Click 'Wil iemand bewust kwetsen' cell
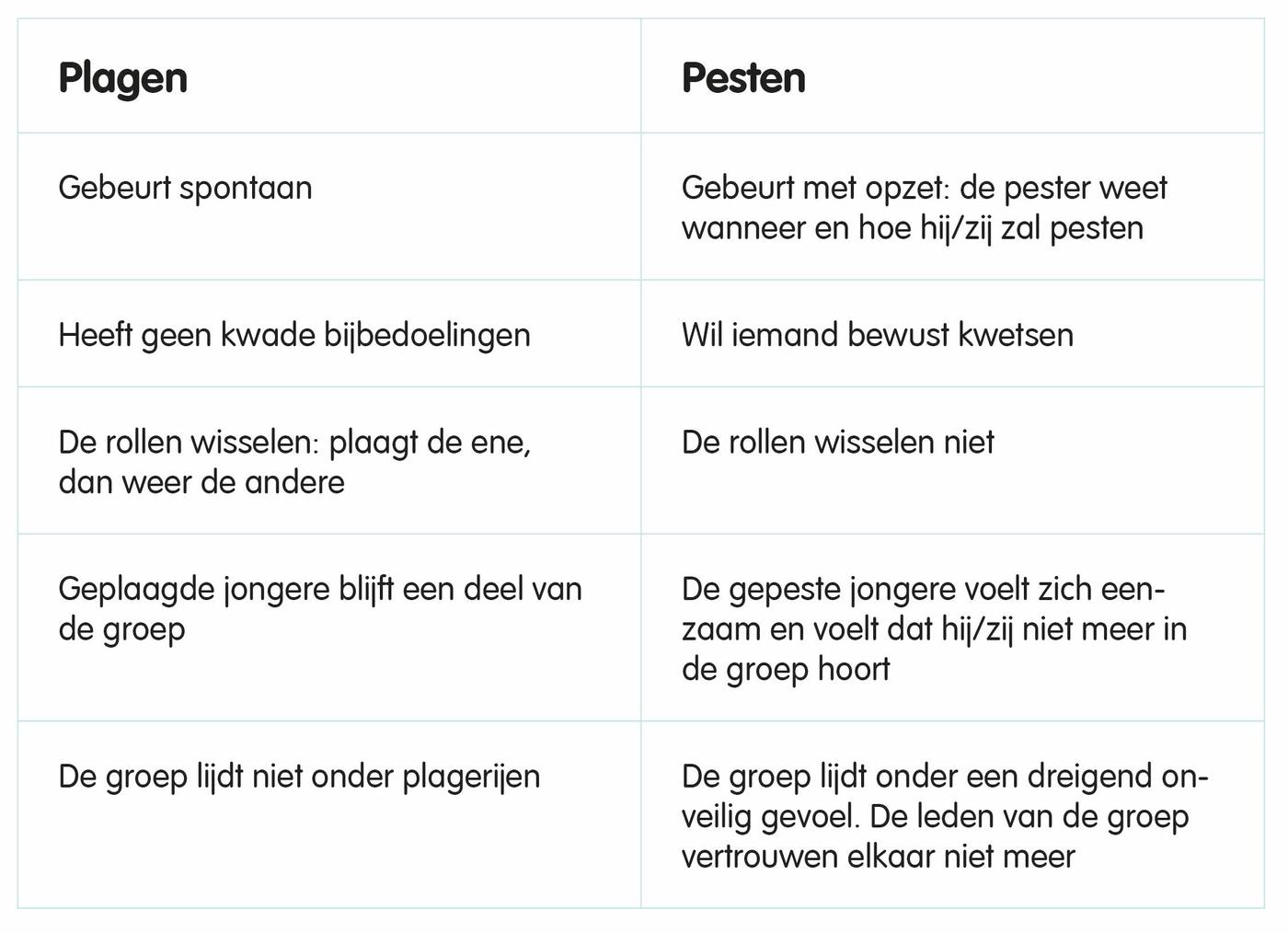 point(952,333)
